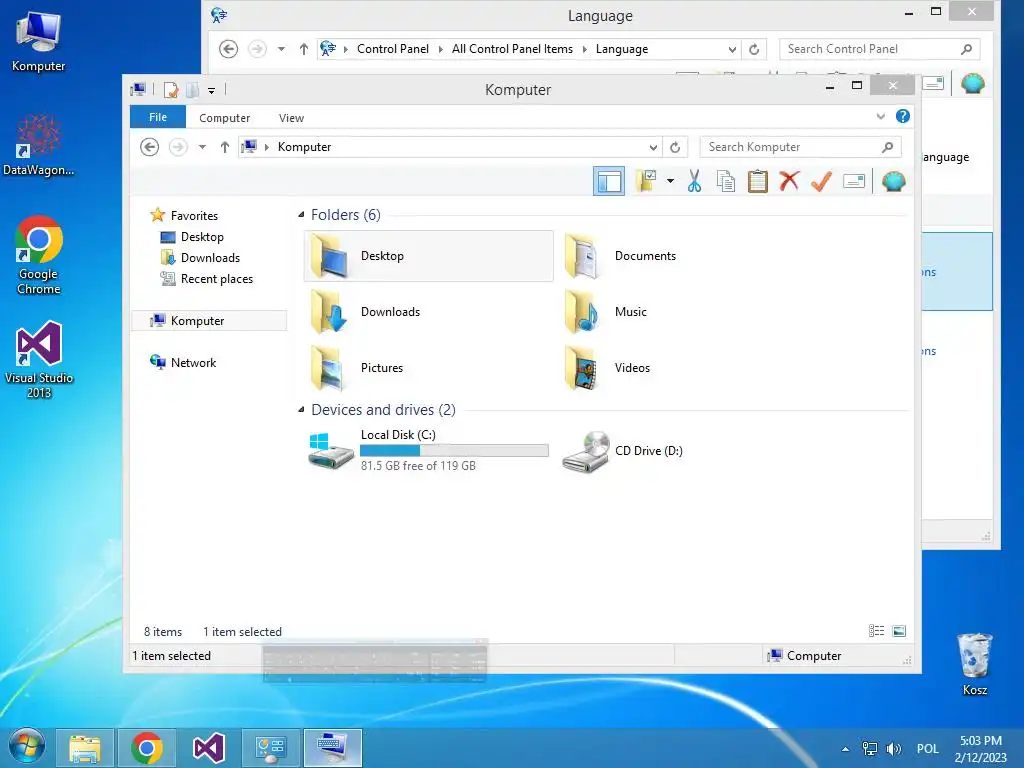The image size is (1024, 768).
Task: Collapse the Devices and drives group
Action: tap(301, 409)
